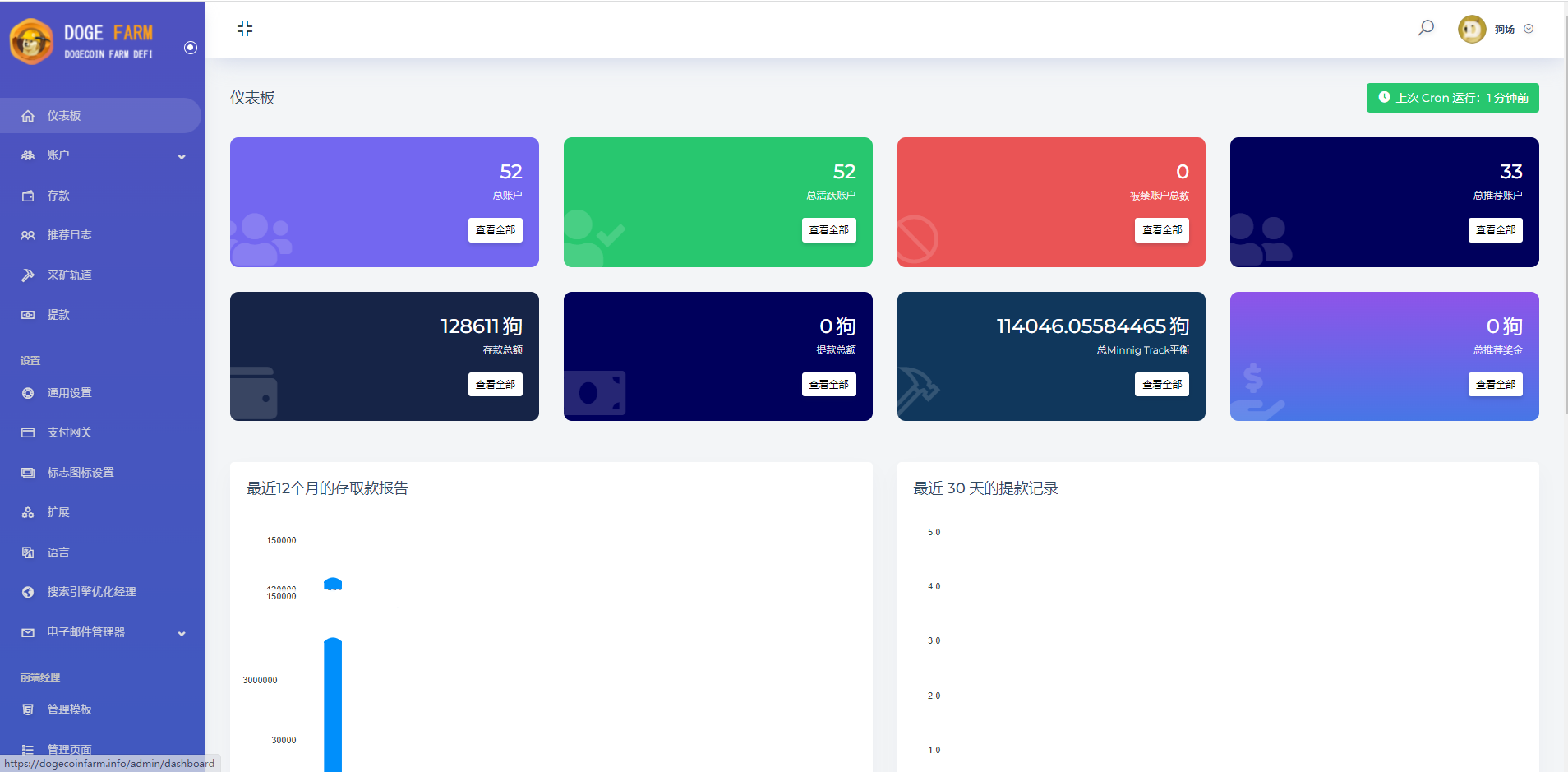Toggle the sidebar pin radio button
This screenshot has height=772, width=1568.
point(191,48)
